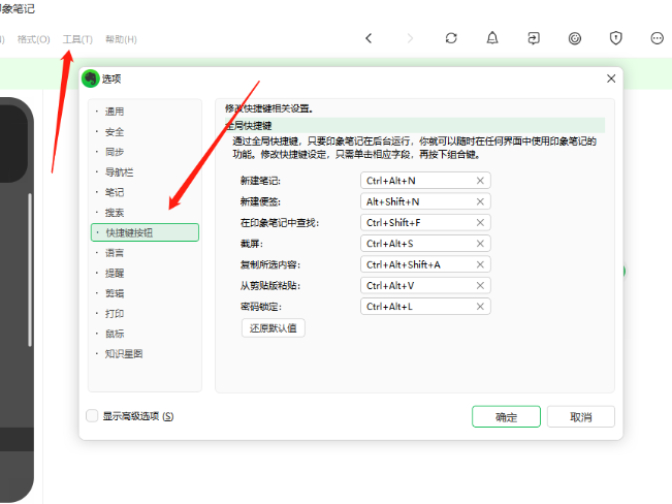Click the share/export note icon
This screenshot has width=672, height=504.
click(x=534, y=39)
